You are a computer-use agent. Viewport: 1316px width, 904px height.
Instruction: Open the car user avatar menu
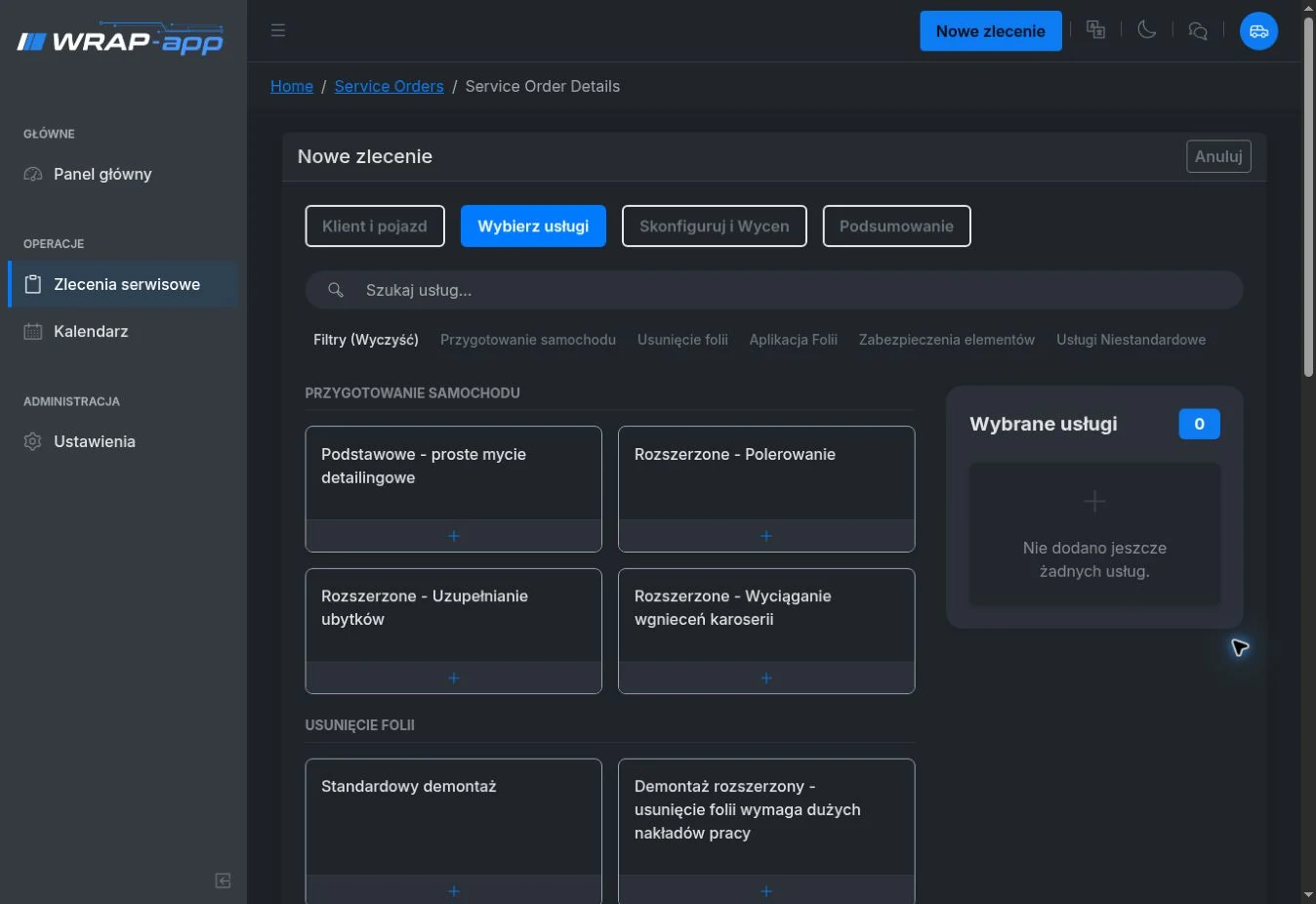tap(1259, 31)
